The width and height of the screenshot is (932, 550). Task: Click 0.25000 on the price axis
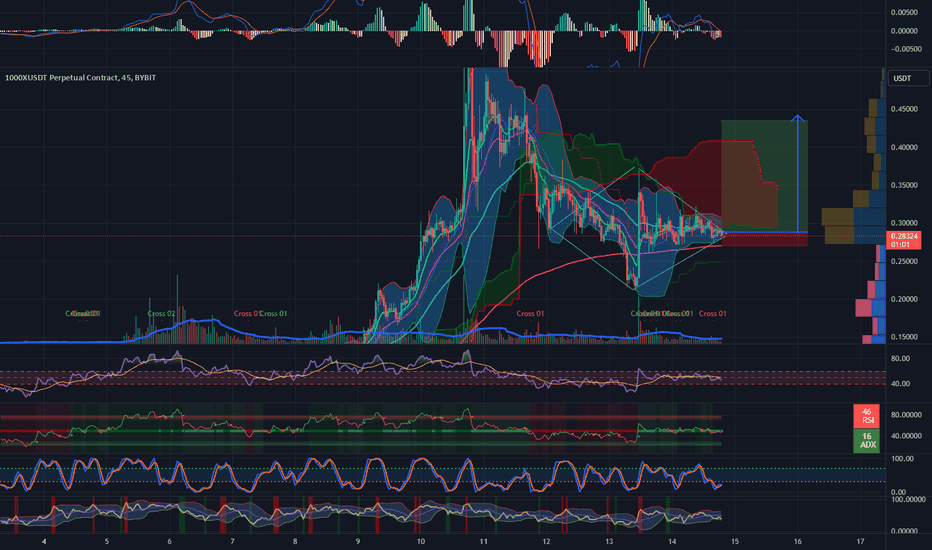point(904,262)
